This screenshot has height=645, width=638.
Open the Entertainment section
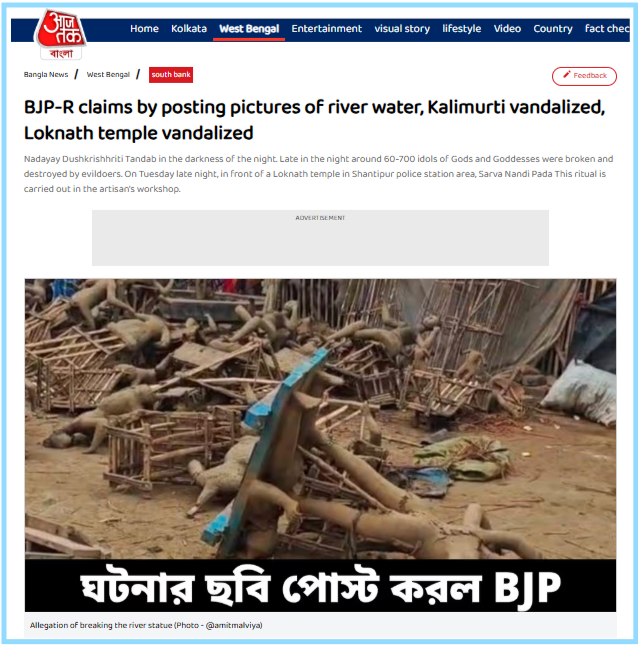tap(327, 29)
